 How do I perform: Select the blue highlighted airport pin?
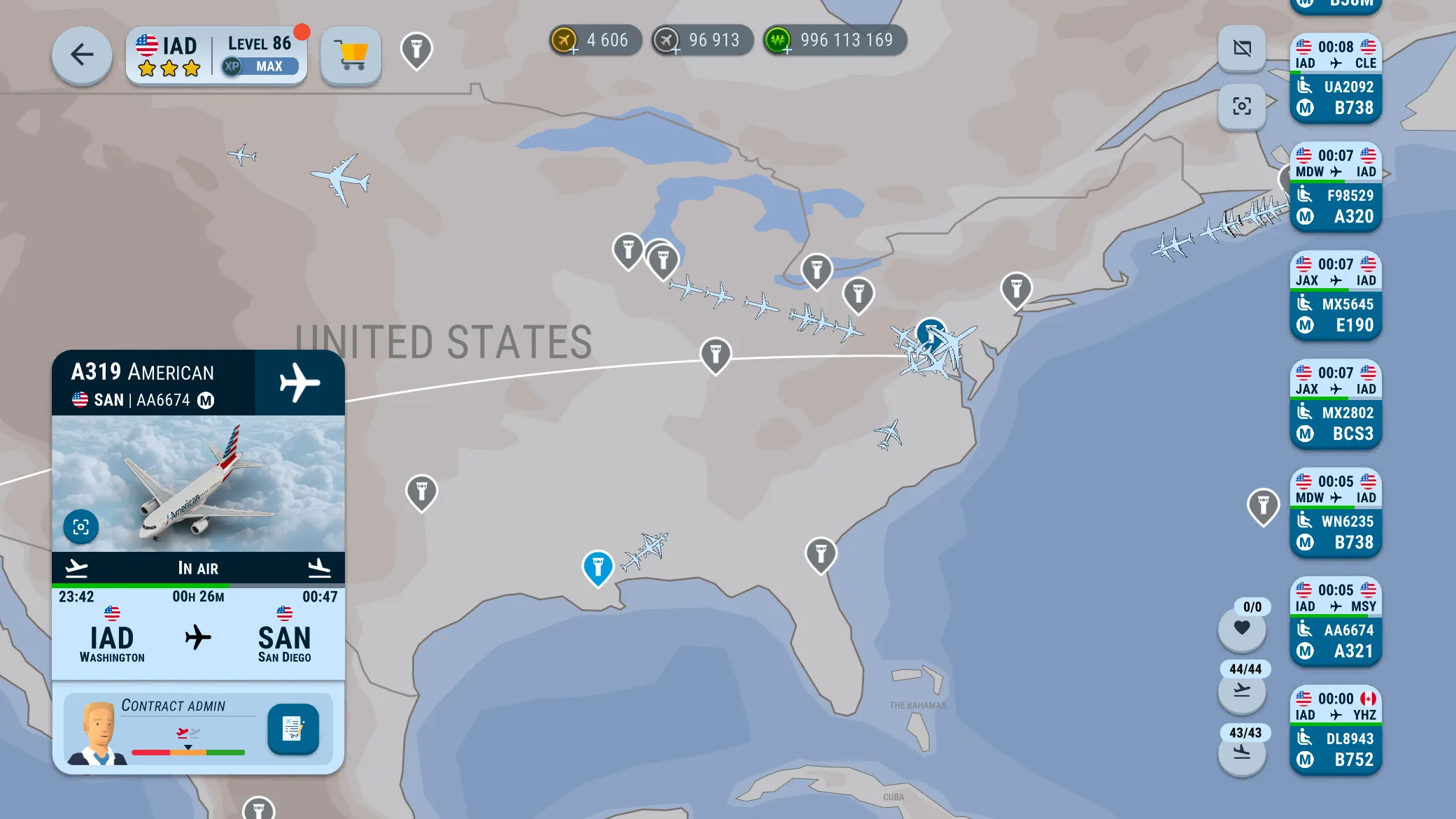coord(598,567)
